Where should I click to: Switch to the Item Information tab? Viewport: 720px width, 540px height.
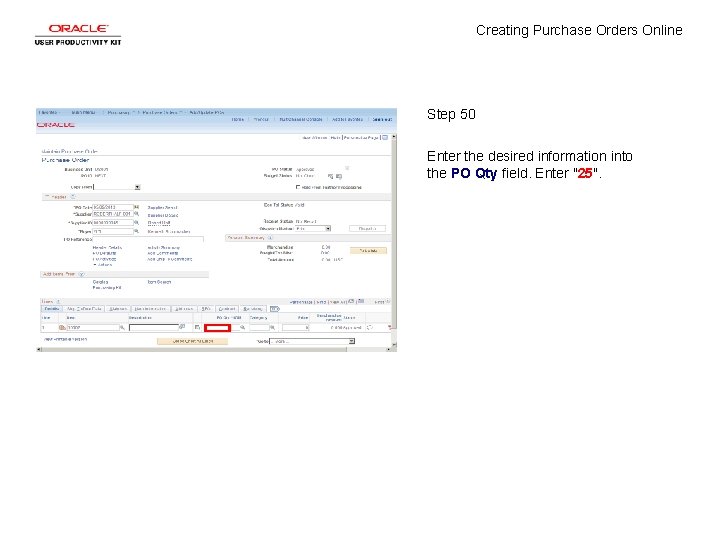tap(151, 309)
